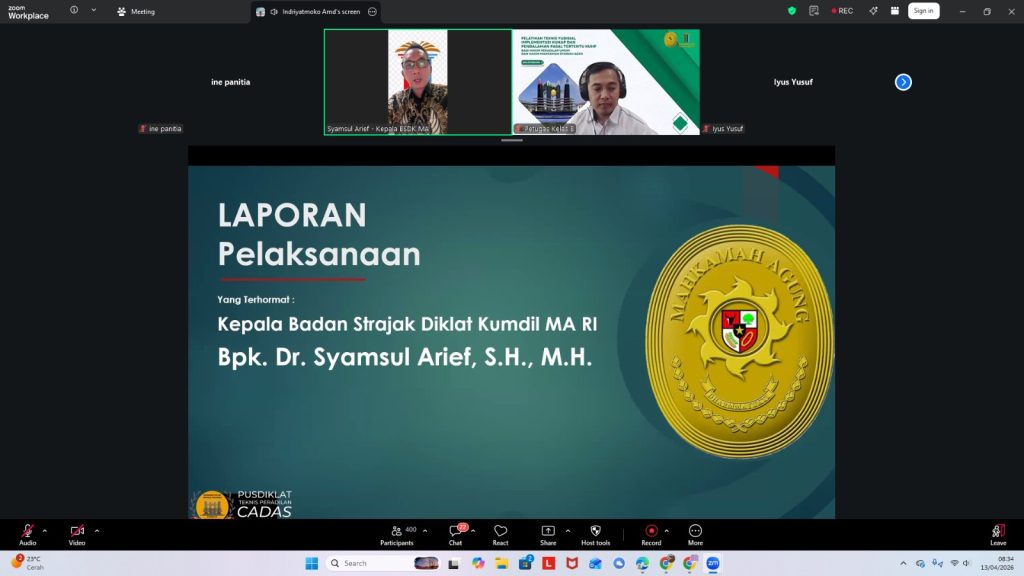1024x576 pixels.
Task: Open the Chat panel
Action: coord(456,532)
